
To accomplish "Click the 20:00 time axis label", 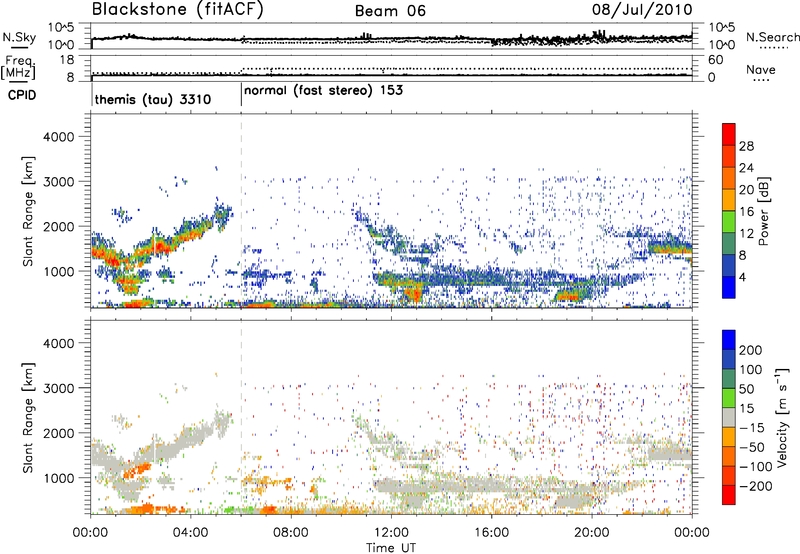I will pos(591,533).
